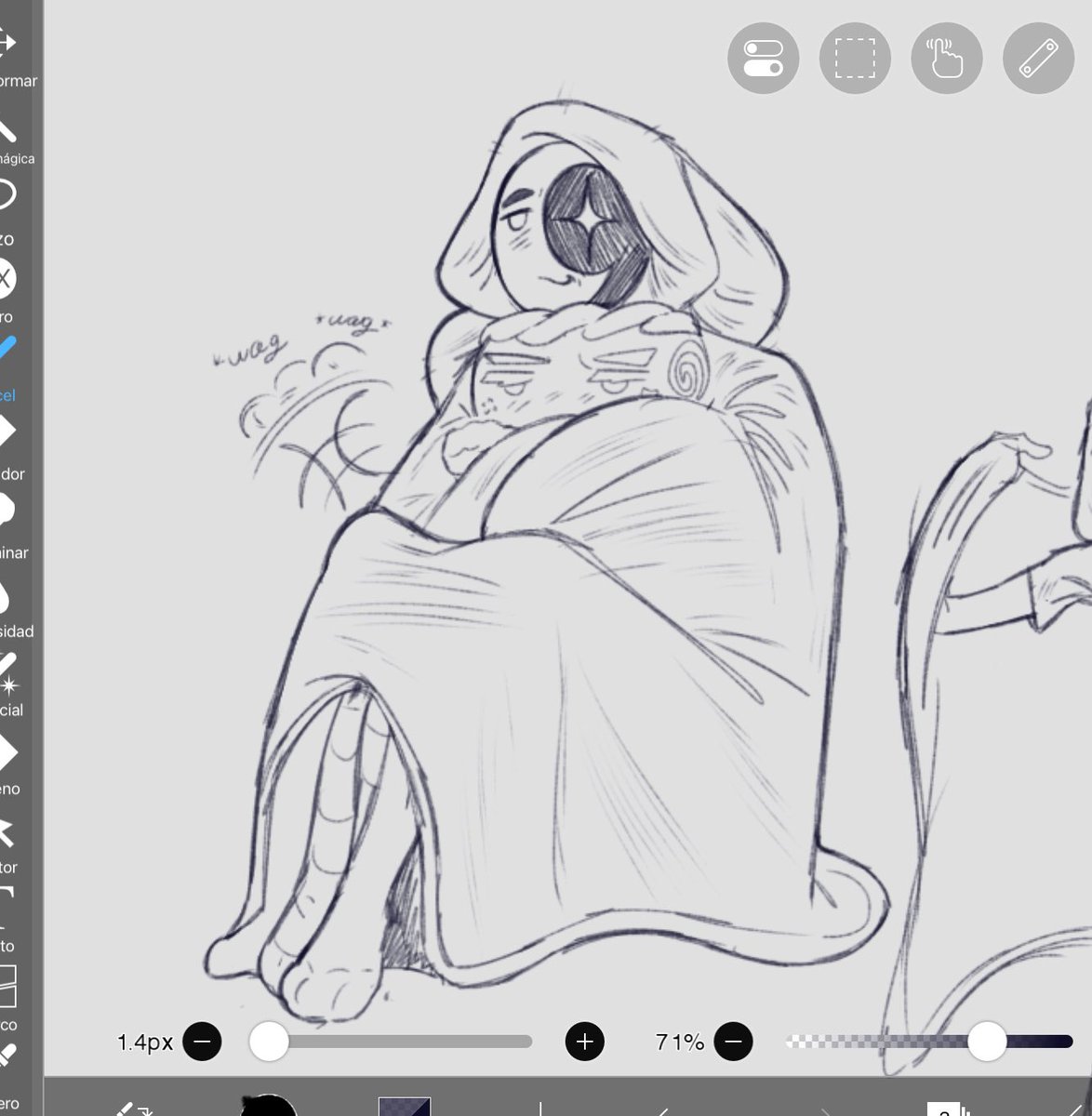
Task: Decrease brush thickness with minus button
Action: click(x=202, y=1042)
